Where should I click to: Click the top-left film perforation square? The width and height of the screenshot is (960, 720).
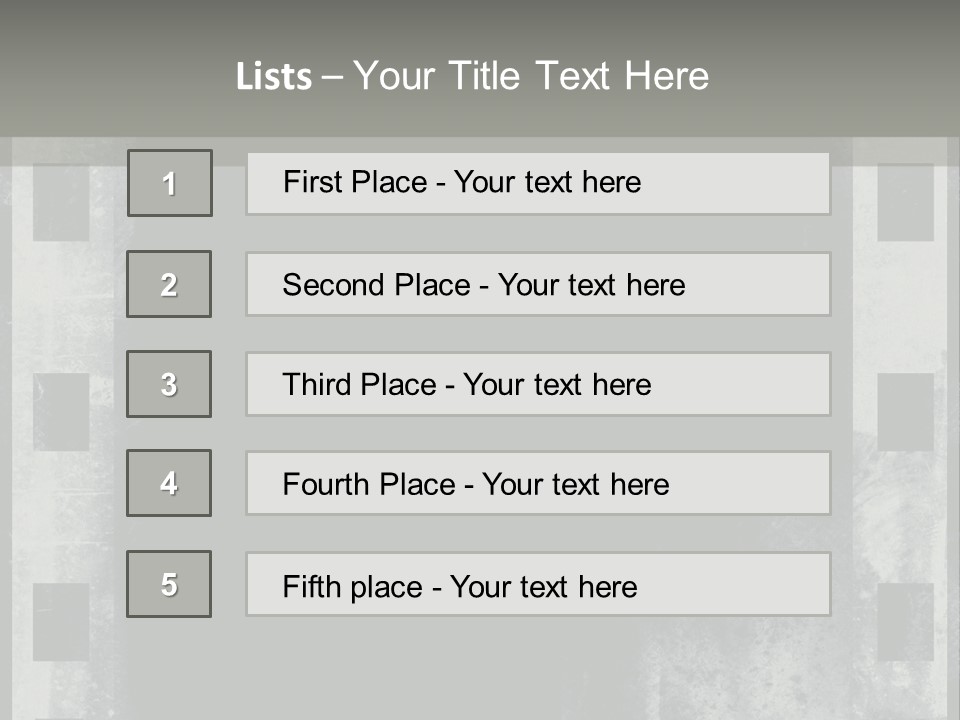pyautogui.click(x=61, y=203)
